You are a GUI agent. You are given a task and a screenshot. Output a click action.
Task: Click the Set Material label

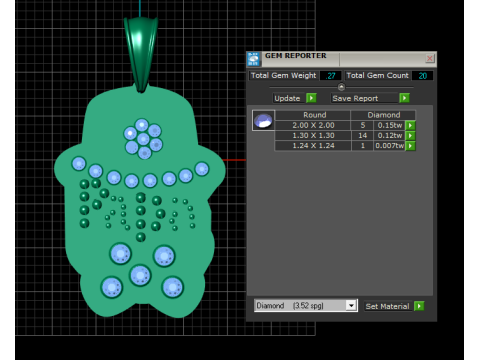point(387,306)
